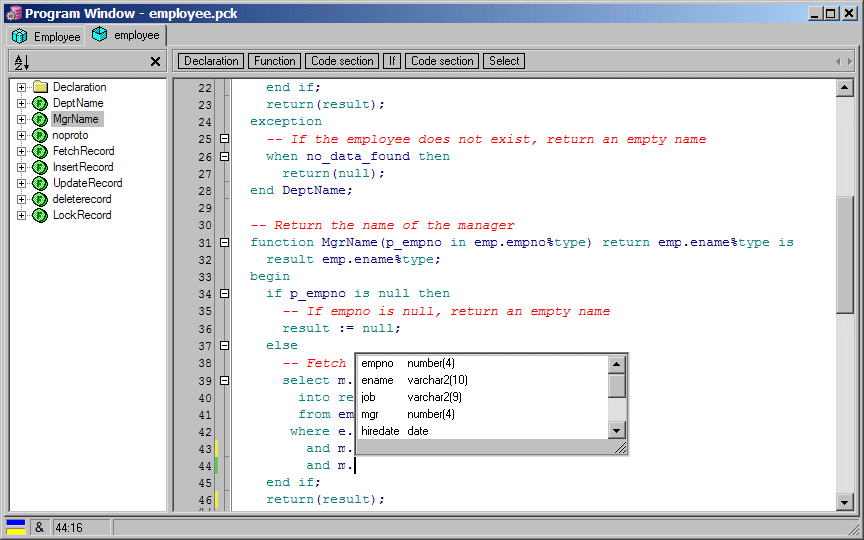The image size is (864, 540).
Task: Click the editor scrollbar up arrow
Action: tap(845, 88)
